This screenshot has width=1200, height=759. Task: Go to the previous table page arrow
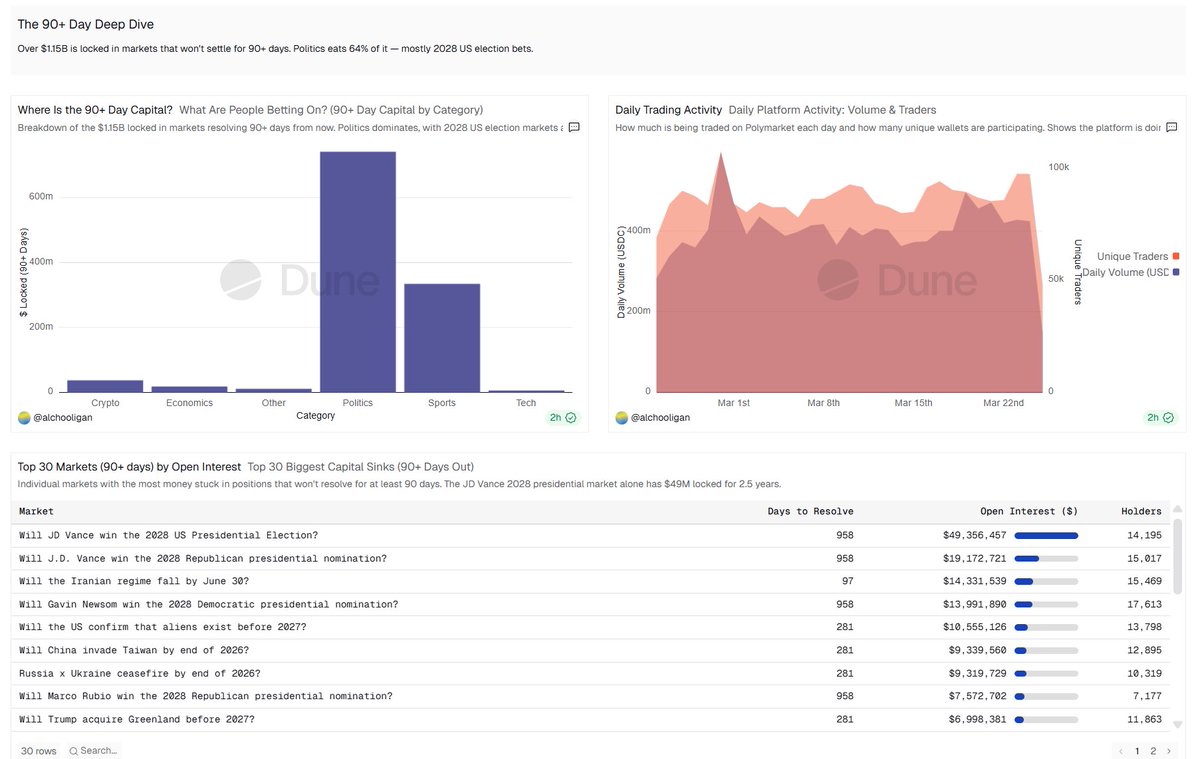[x=1121, y=751]
